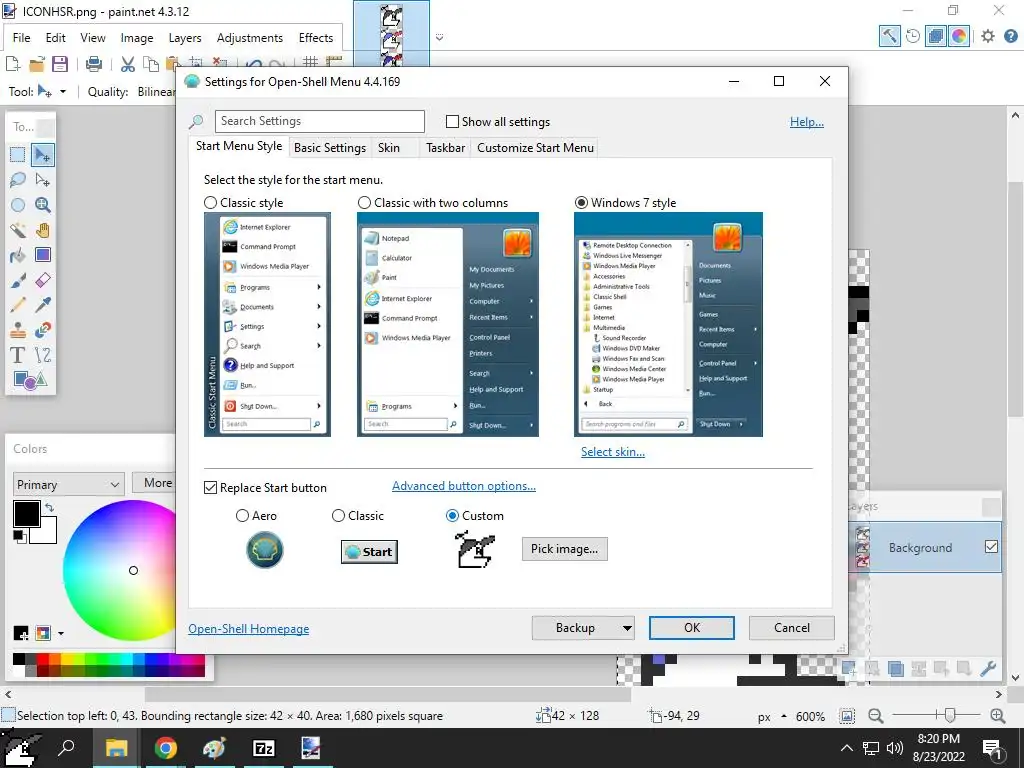
Task: Click the Save icon in paint.net toolbar
Action: point(60,63)
